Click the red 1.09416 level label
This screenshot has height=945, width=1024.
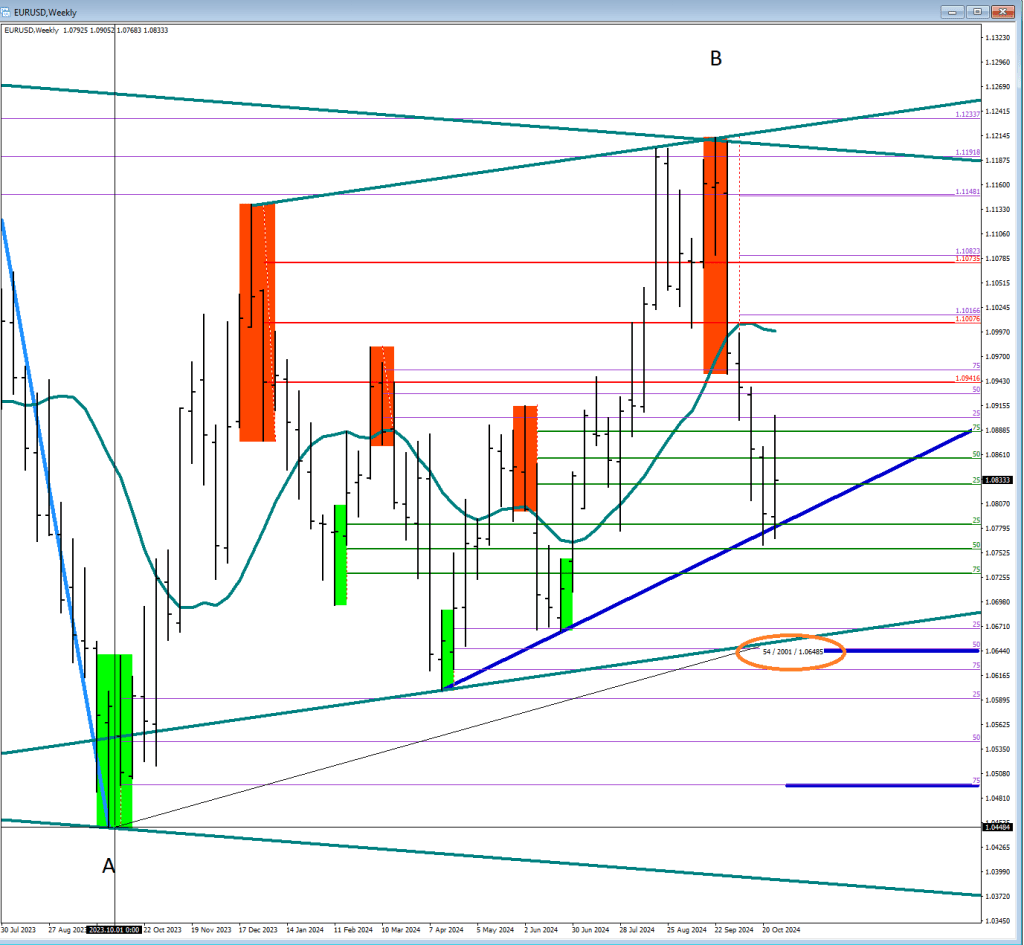967,380
